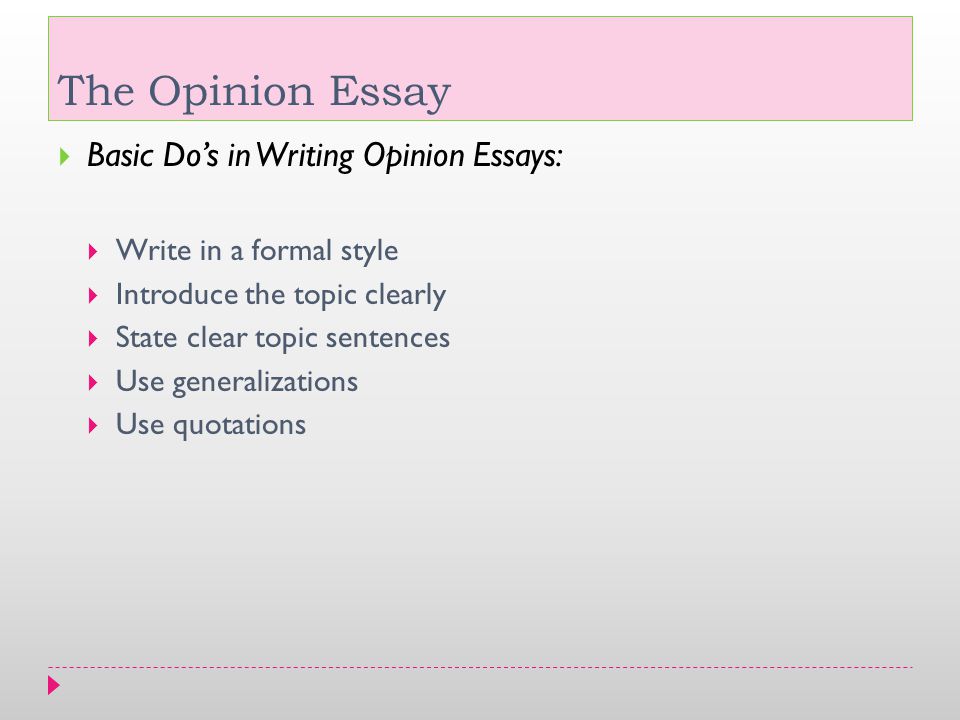Screen dimensions: 960x720
Task: Click the word quotations in the last bullet
Action: click(x=239, y=426)
